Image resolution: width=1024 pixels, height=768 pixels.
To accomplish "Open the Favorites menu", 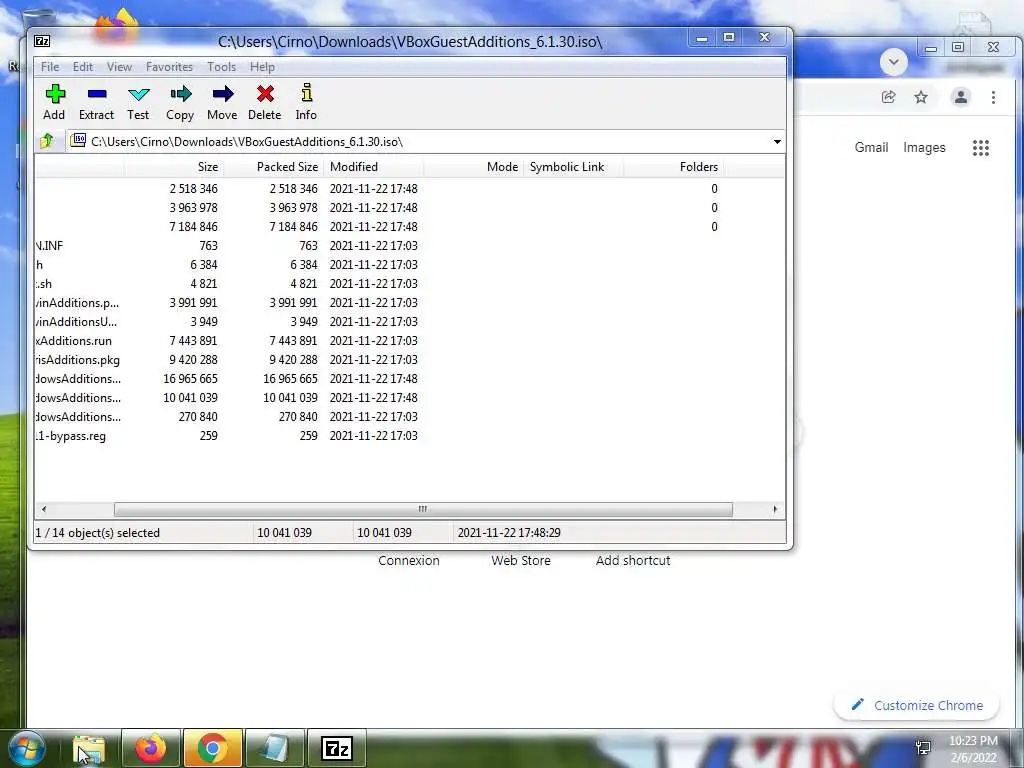I will tap(169, 67).
